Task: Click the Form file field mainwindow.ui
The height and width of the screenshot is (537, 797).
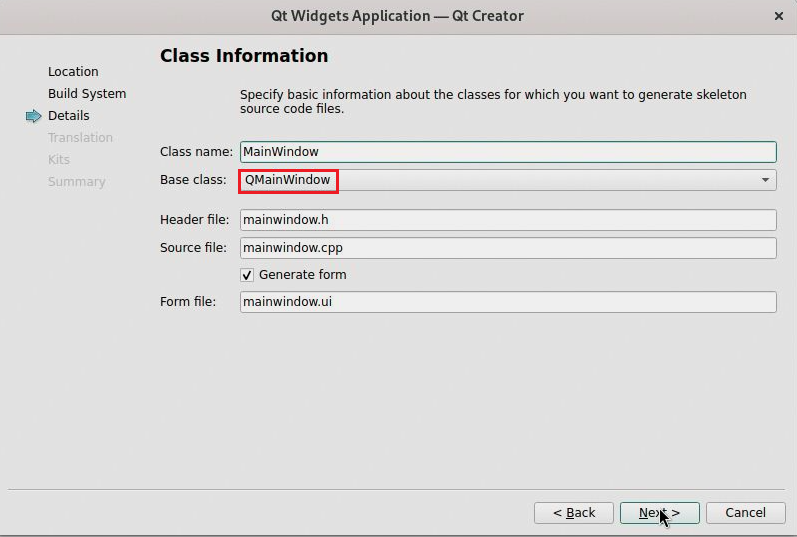Action: (508, 302)
